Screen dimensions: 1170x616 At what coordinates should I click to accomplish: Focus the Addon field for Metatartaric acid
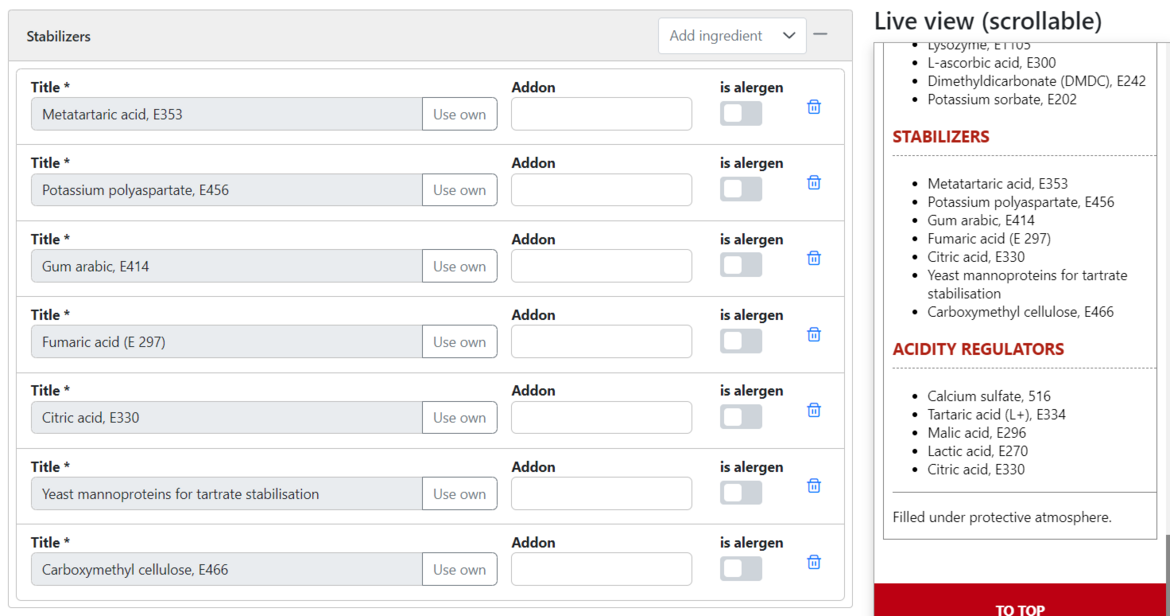click(x=601, y=114)
